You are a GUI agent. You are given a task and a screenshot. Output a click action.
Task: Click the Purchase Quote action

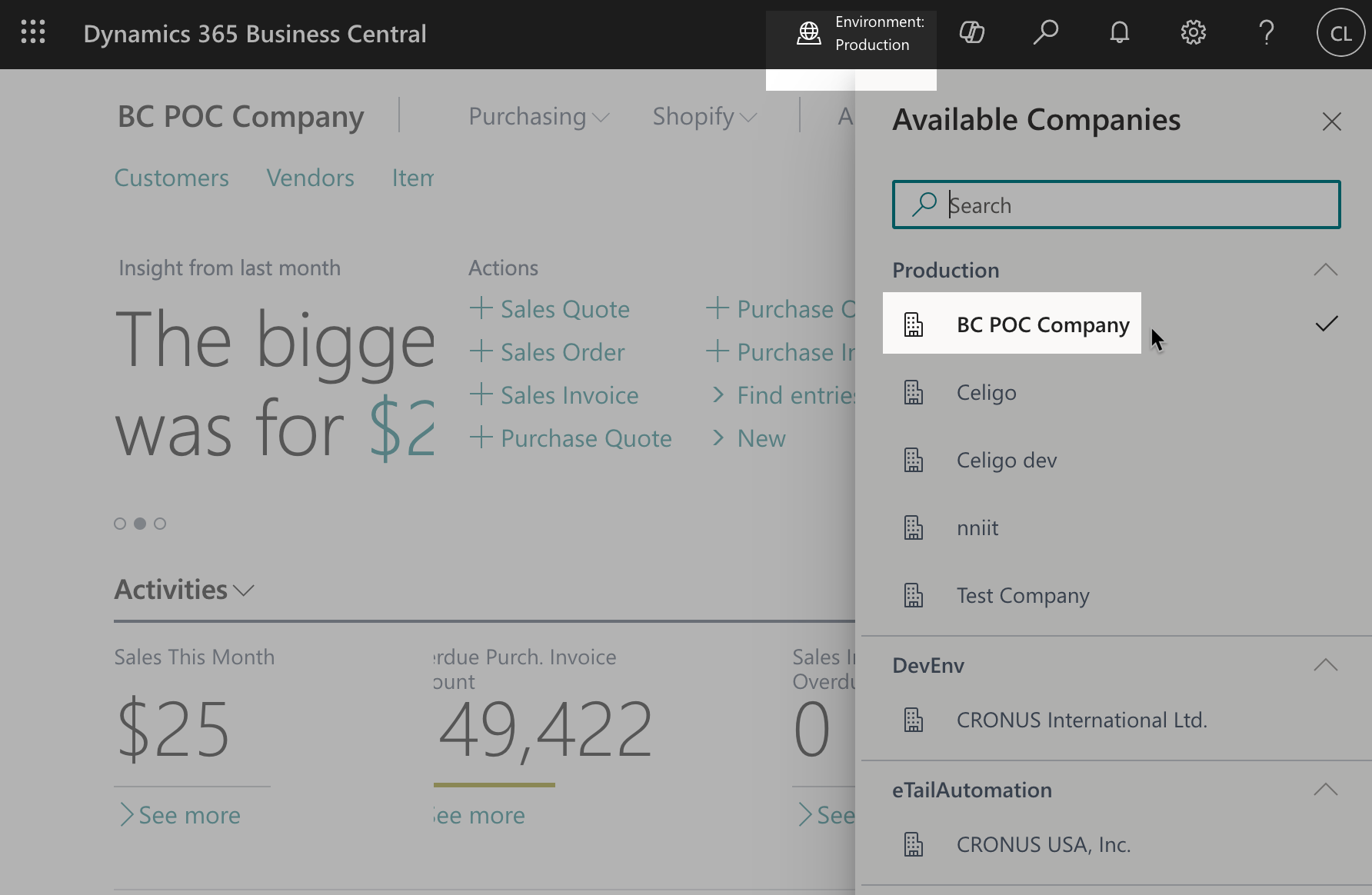(586, 438)
